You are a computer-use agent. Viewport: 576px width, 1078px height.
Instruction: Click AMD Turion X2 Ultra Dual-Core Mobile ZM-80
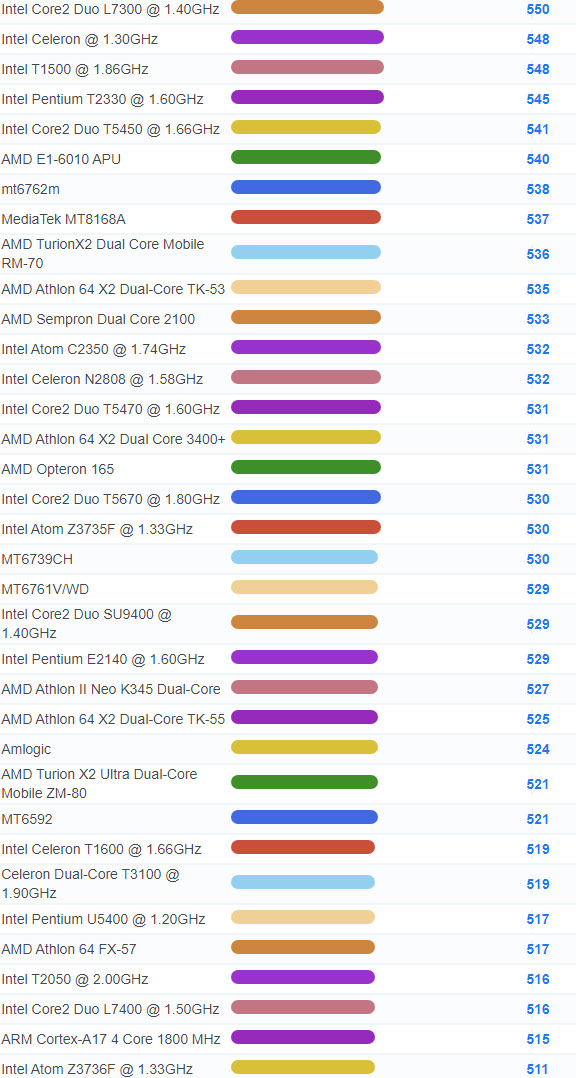(100, 784)
